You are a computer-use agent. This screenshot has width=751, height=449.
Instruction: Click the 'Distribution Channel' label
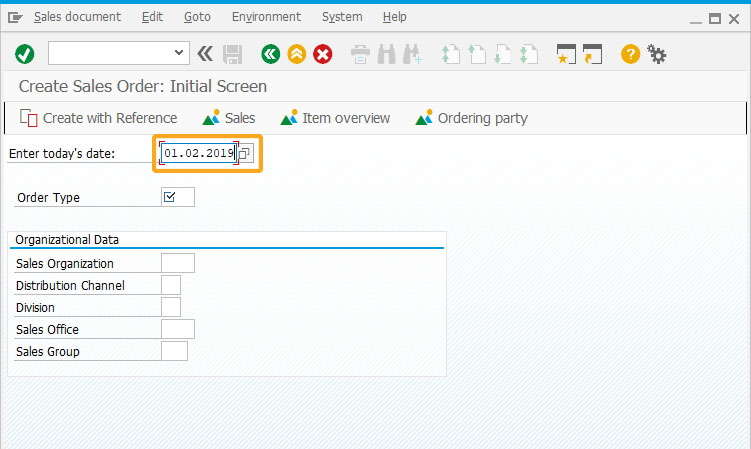tap(70, 286)
